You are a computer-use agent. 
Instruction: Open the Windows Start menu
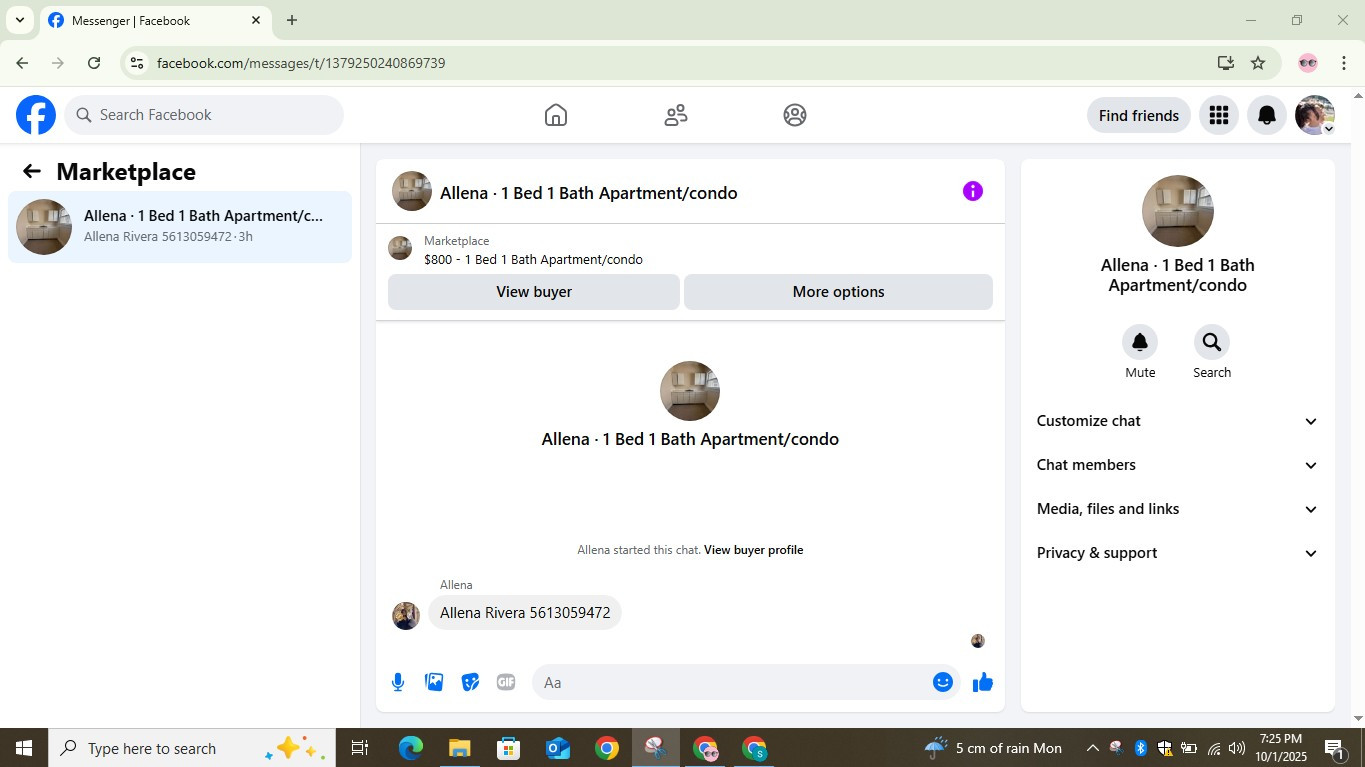click(24, 748)
